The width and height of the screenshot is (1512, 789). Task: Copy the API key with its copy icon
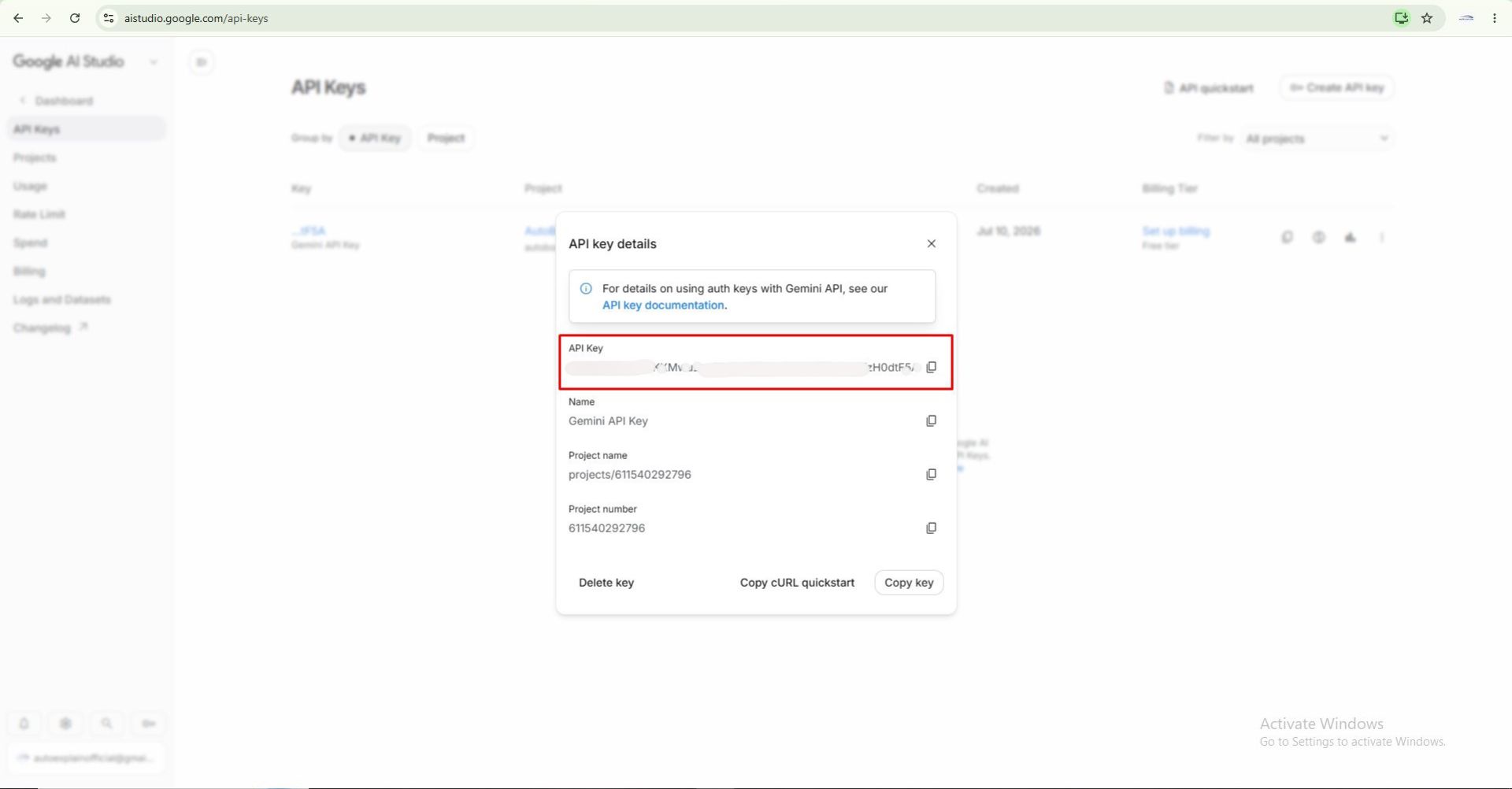tap(931, 367)
